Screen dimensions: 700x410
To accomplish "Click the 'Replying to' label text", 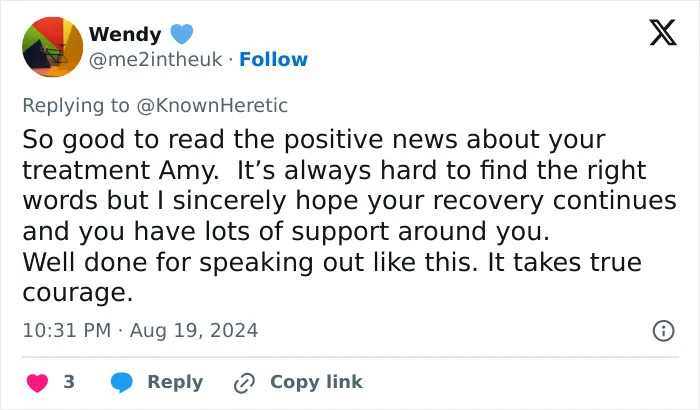I will pyautogui.click(x=76, y=106).
